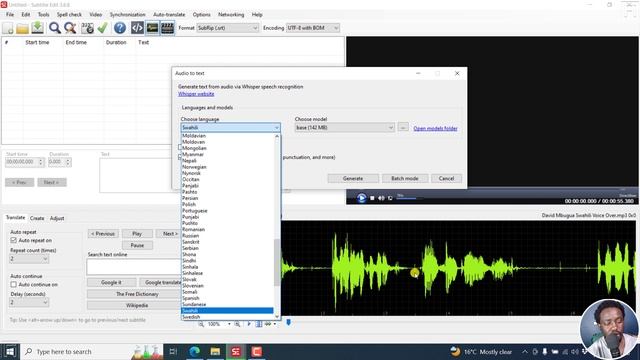Open Microsoft Edge from taskbar
The height and width of the screenshot is (360, 640).
click(195, 351)
